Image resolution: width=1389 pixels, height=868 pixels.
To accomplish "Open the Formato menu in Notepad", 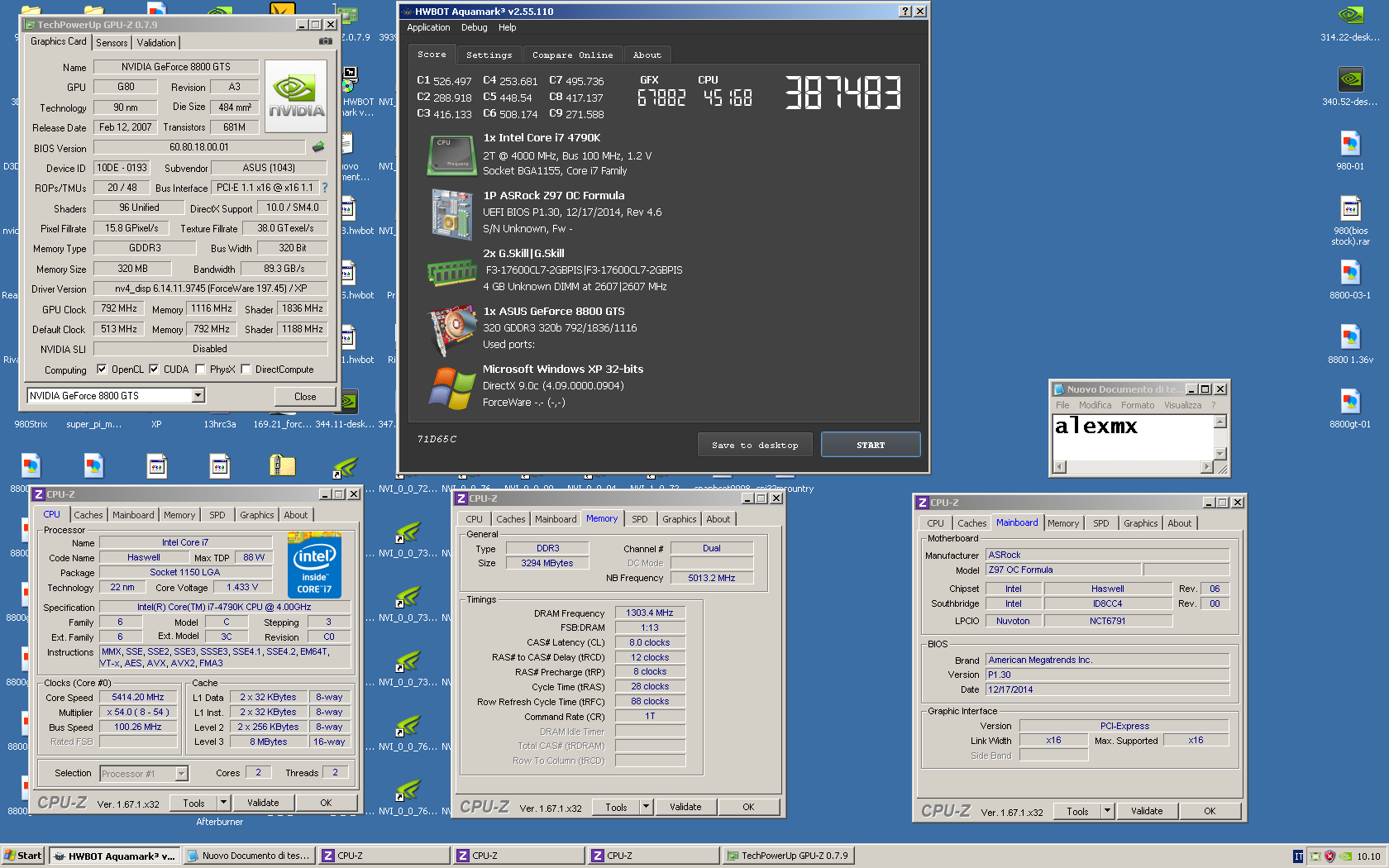I will [x=1138, y=405].
